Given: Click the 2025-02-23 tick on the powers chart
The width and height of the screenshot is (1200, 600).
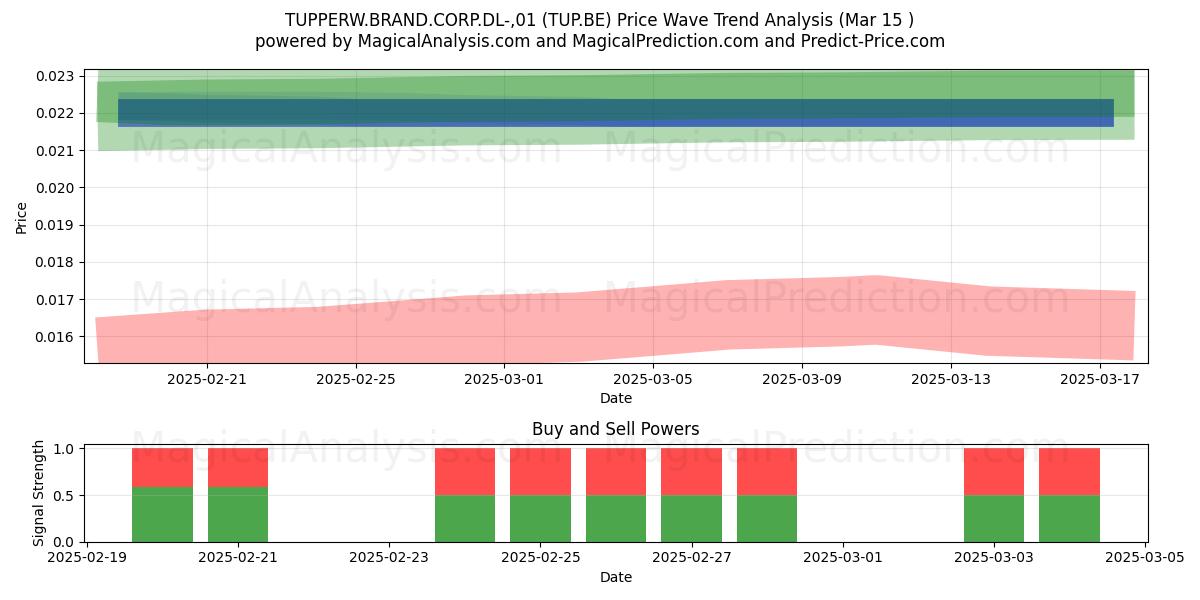Looking at the screenshot, I should (390, 558).
